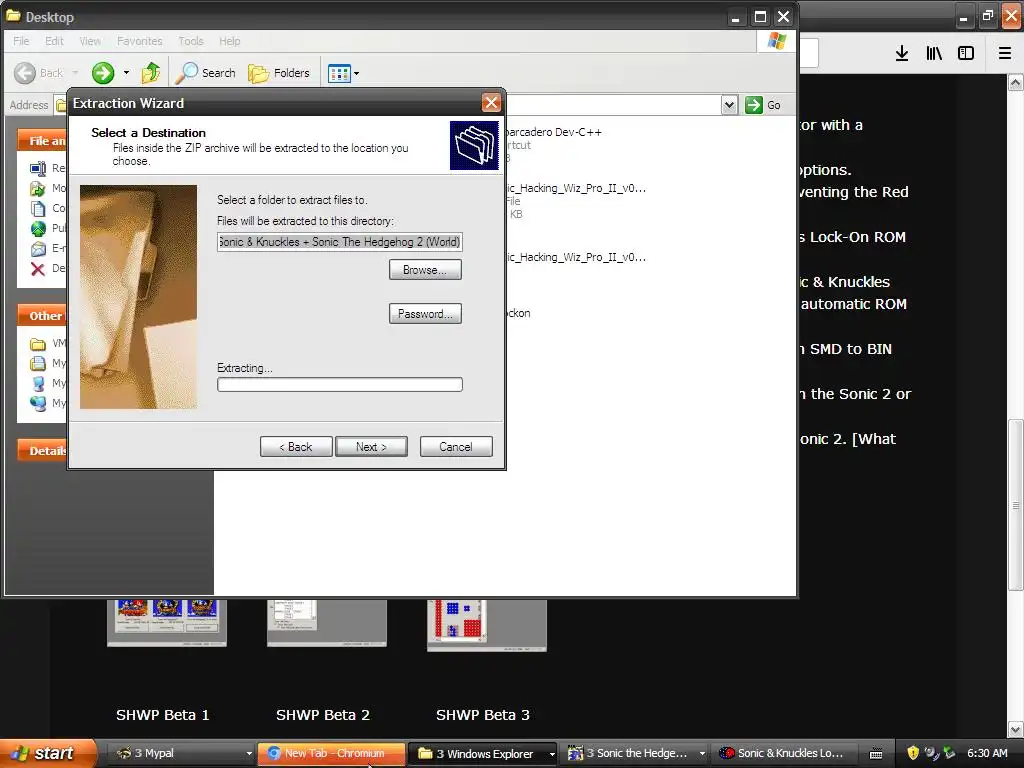The height and width of the screenshot is (768, 1024).
Task: Click the extraction progress bar
Action: click(340, 384)
